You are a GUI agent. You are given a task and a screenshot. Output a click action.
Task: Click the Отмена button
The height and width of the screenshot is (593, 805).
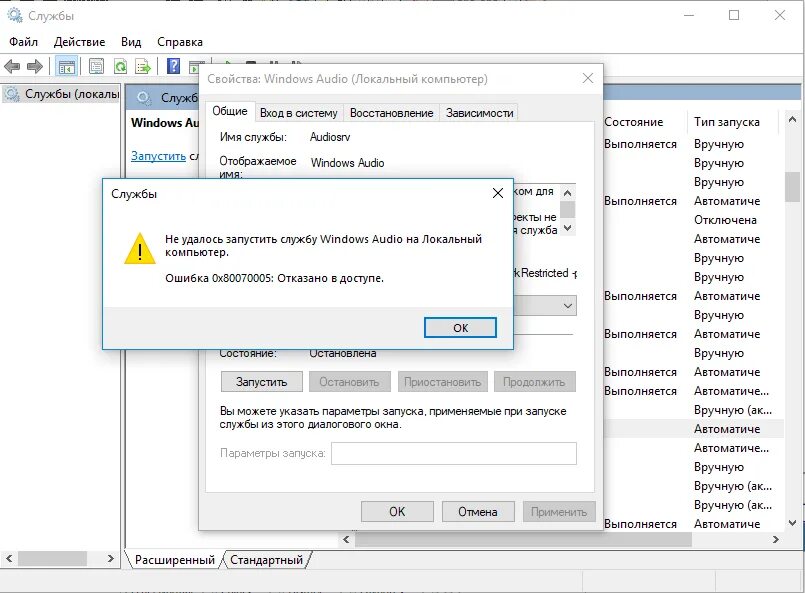(x=477, y=512)
